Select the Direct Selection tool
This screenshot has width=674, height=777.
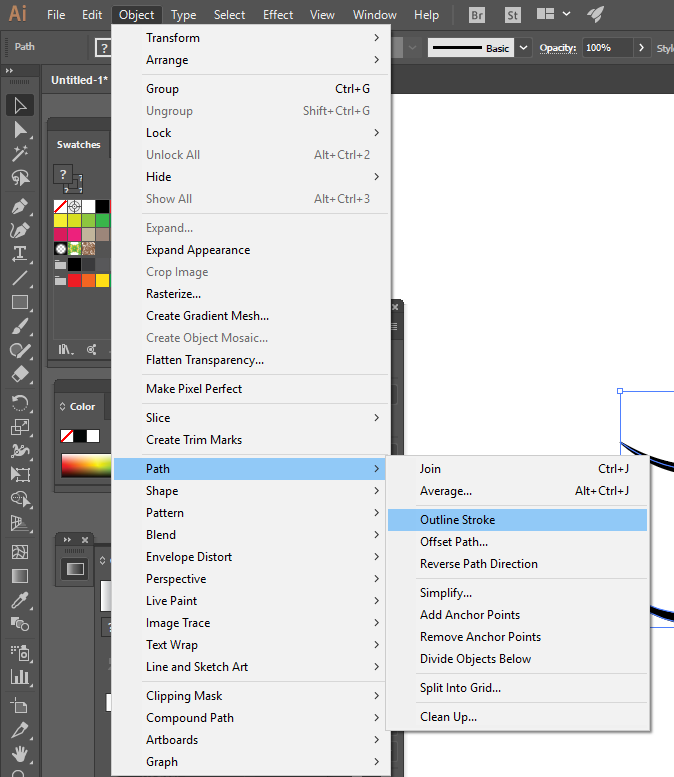tap(20, 130)
